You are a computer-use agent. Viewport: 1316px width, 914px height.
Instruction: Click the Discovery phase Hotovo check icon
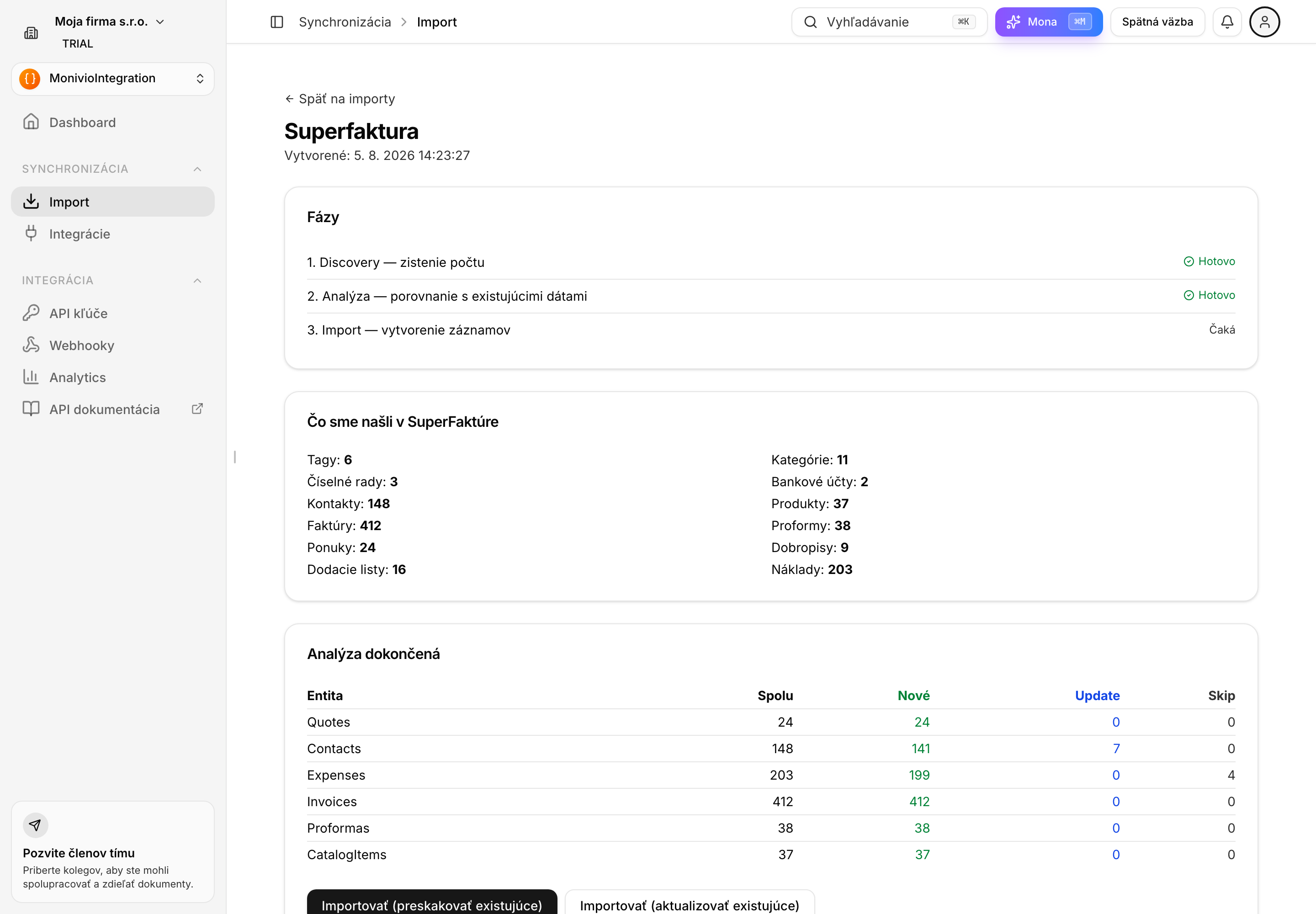click(1189, 262)
